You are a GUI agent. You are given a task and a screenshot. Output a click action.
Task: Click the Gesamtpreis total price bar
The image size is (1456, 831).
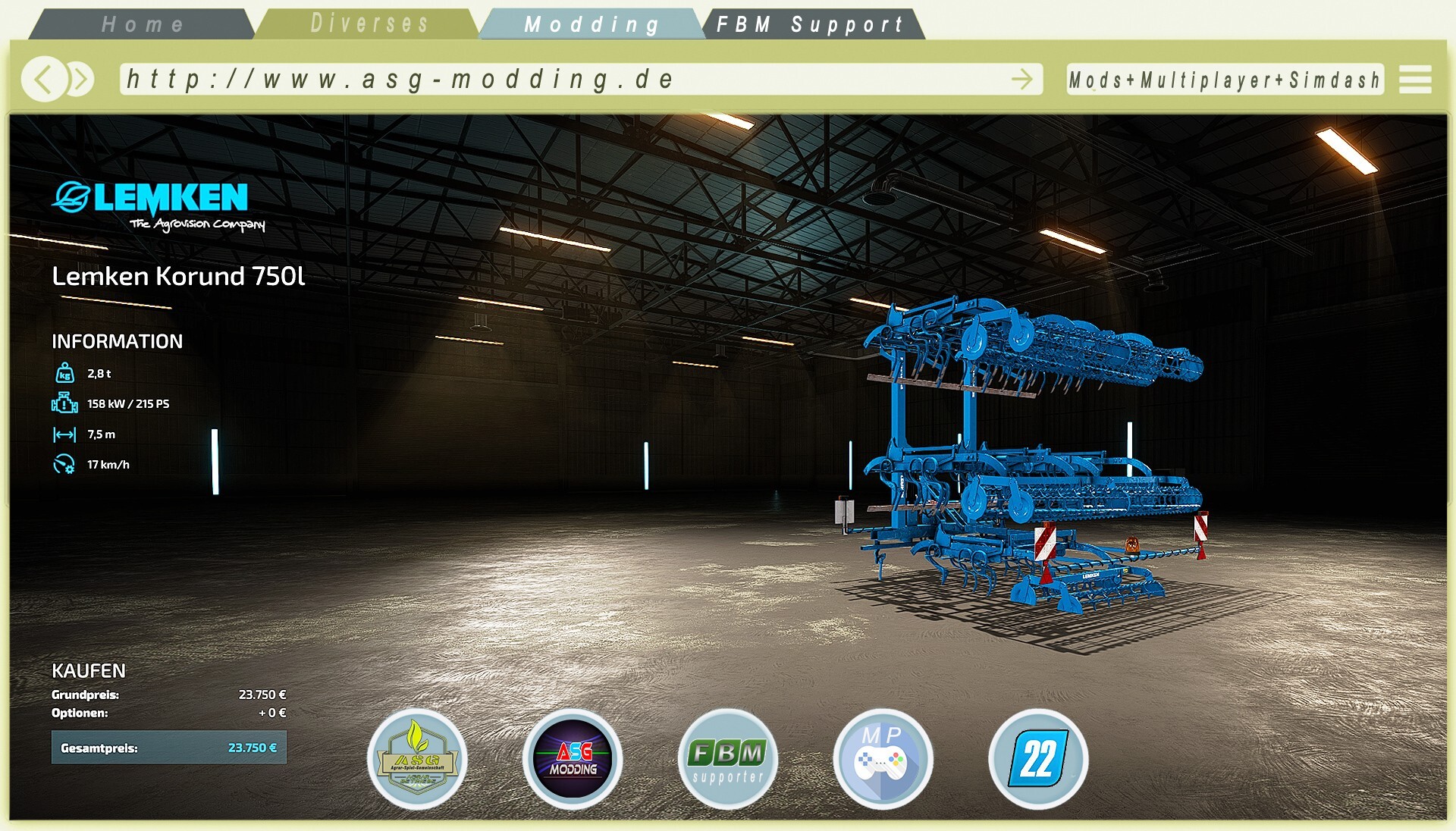168,748
